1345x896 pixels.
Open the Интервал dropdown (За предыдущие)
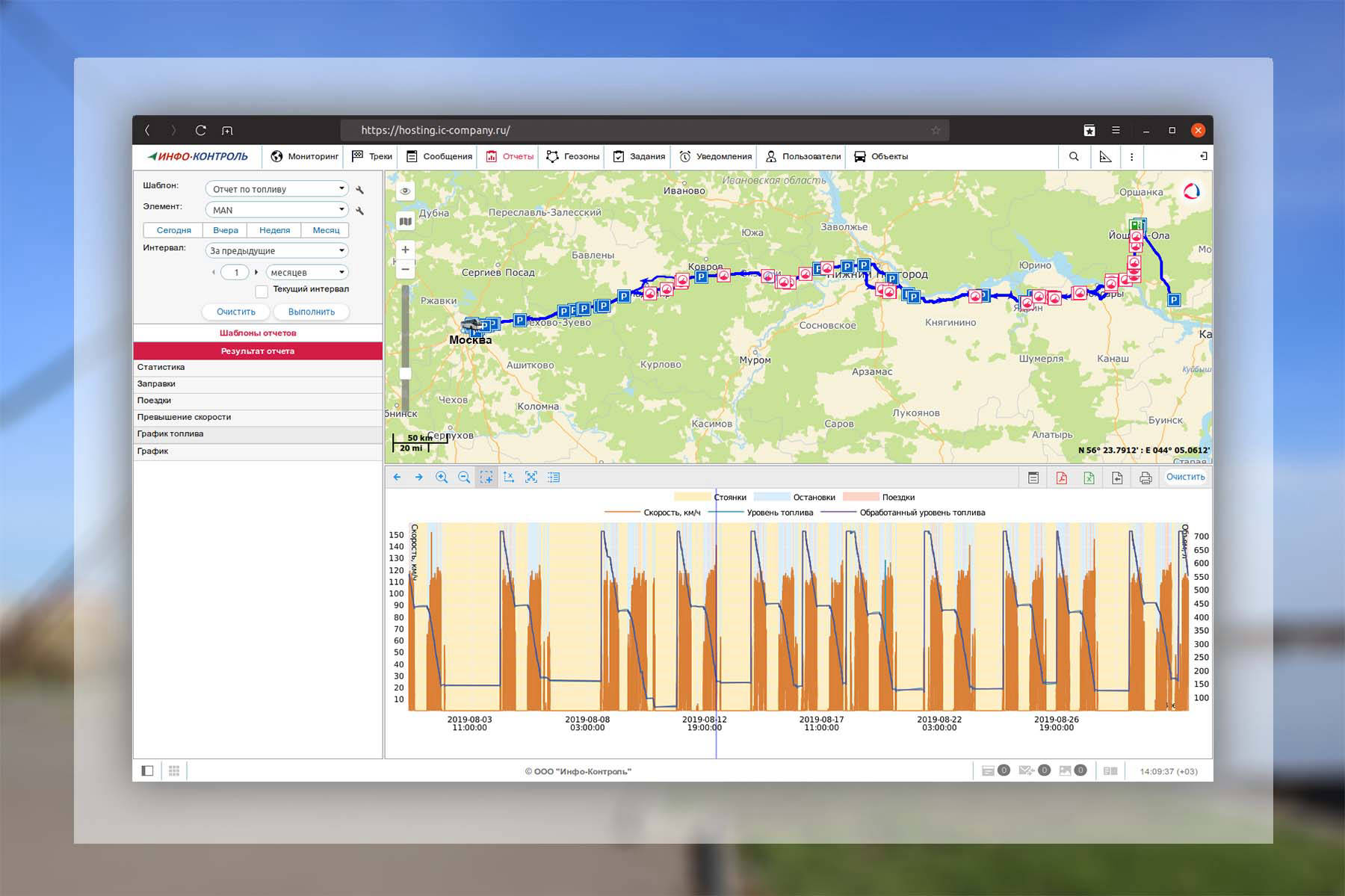(x=276, y=250)
